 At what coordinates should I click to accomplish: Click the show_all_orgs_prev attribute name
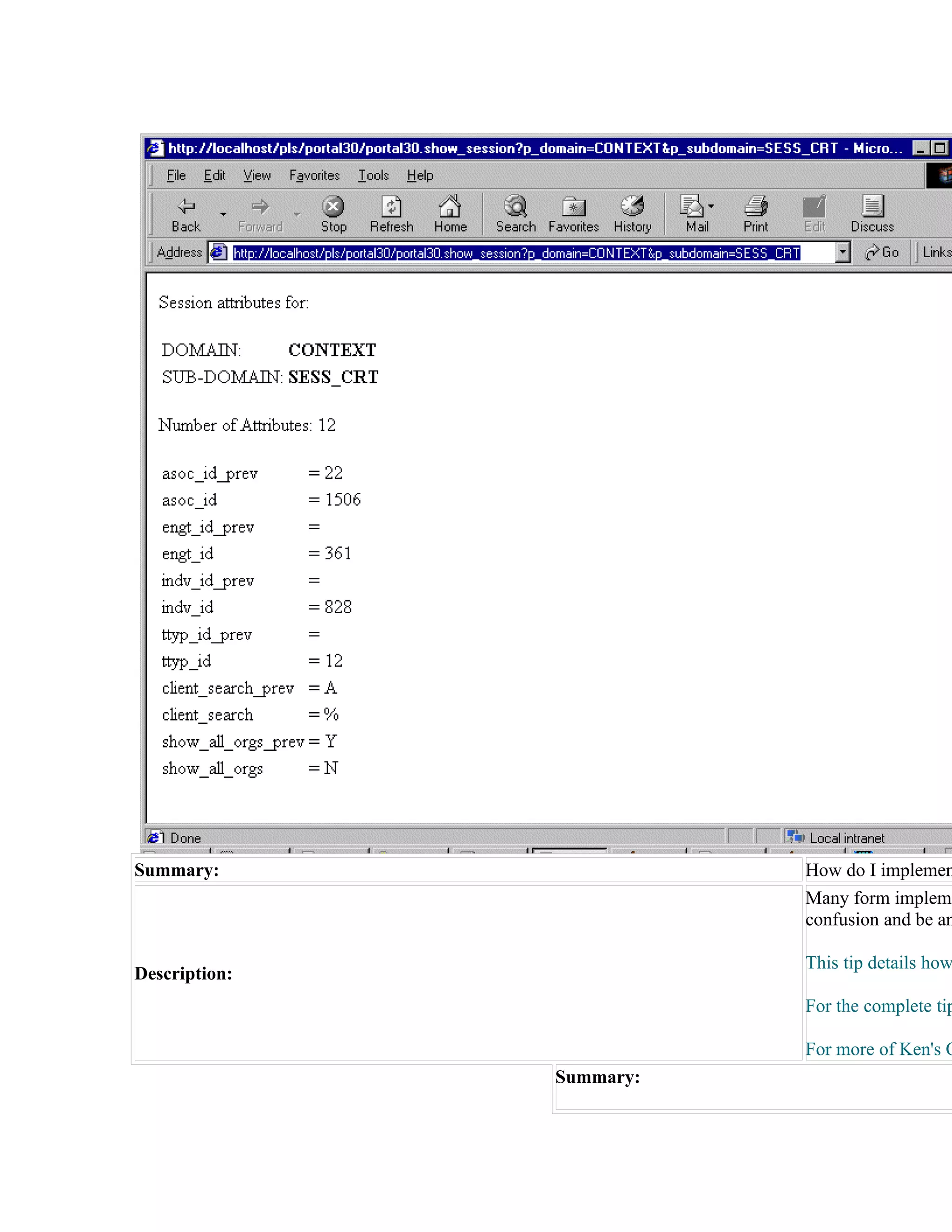pyautogui.click(x=233, y=742)
